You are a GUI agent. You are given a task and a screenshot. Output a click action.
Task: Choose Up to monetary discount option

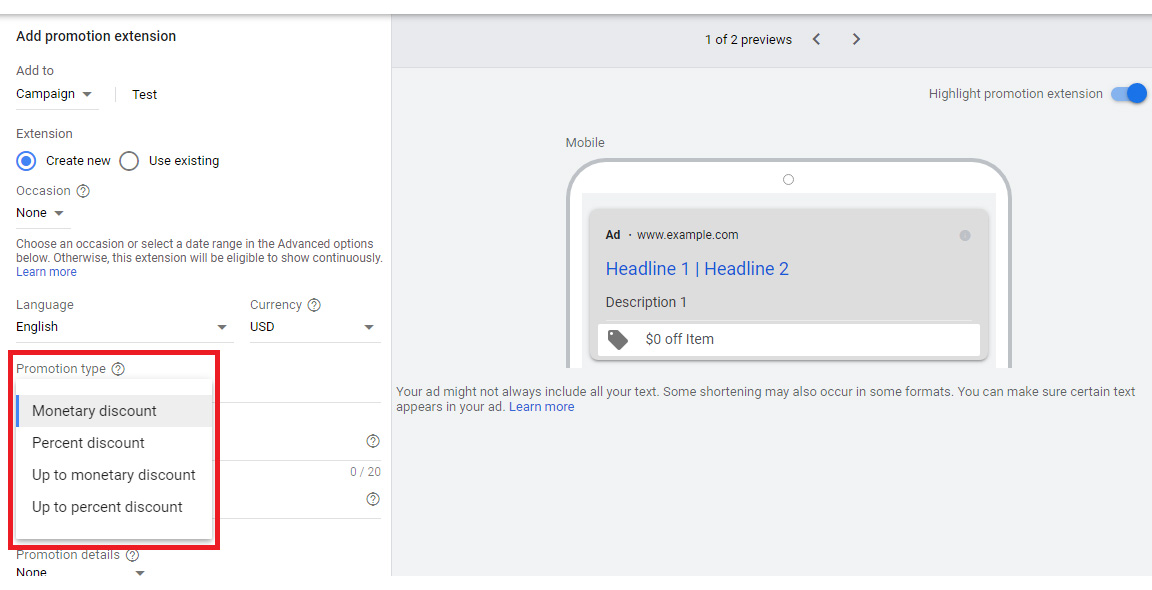click(114, 475)
